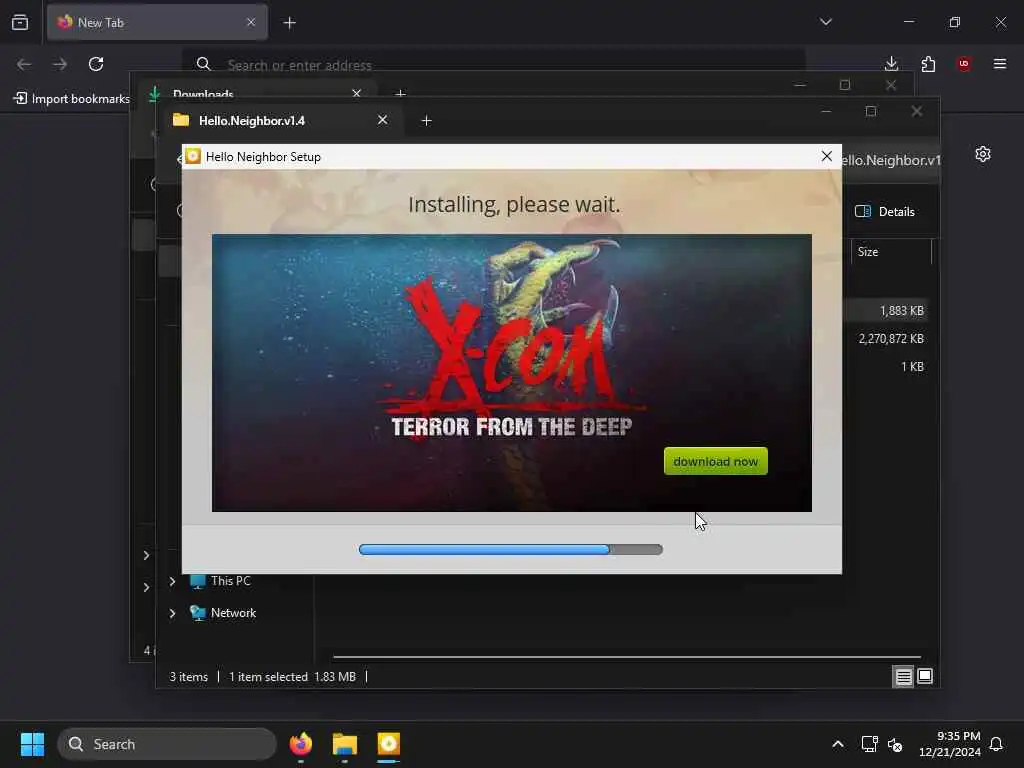
Task: Click the uBlock Origin toolbar icon
Action: [964, 63]
